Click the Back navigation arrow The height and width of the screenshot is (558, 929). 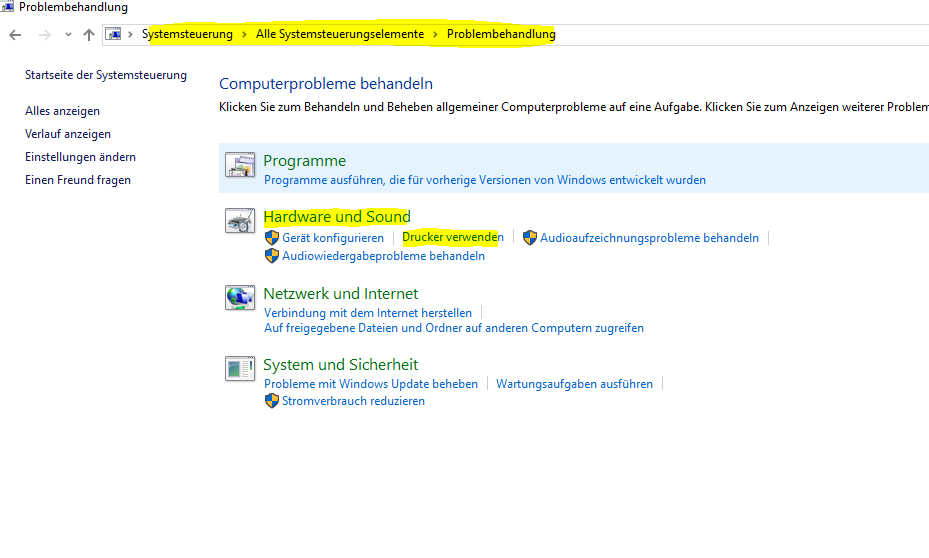tap(15, 35)
